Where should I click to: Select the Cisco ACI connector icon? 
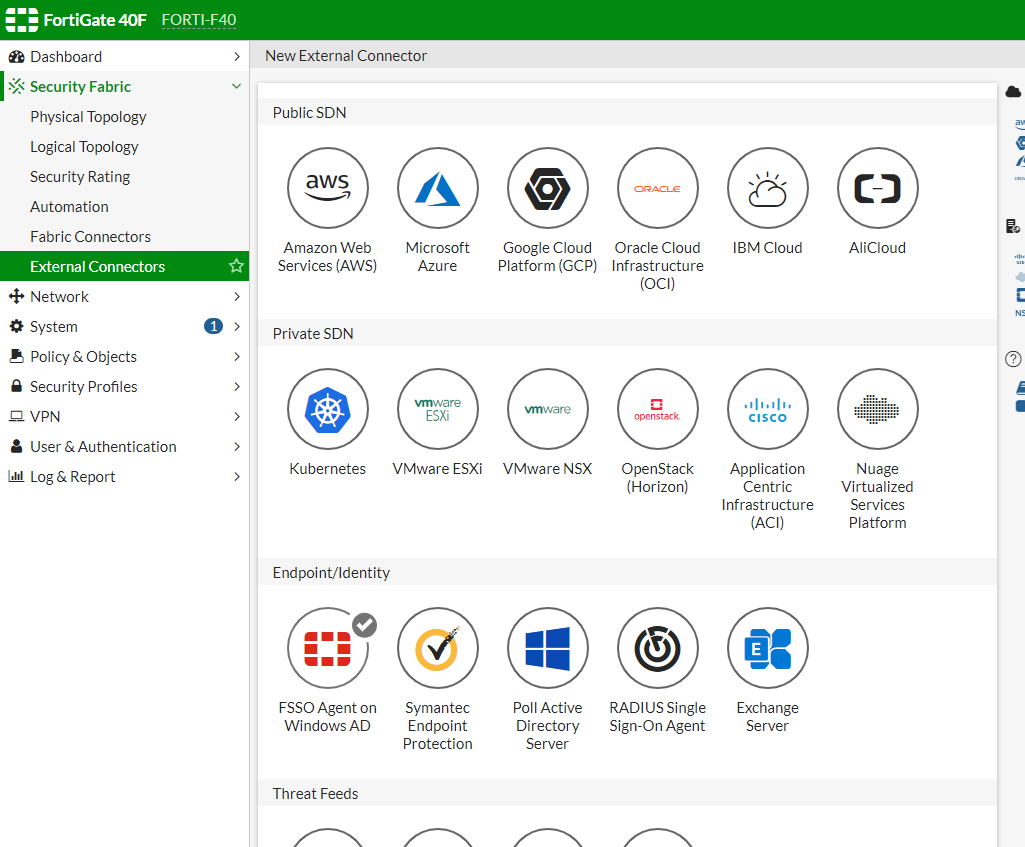click(x=767, y=409)
